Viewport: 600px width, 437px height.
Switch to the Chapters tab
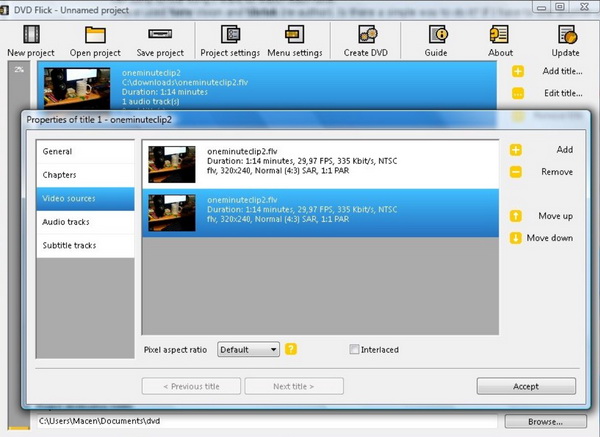pos(85,175)
